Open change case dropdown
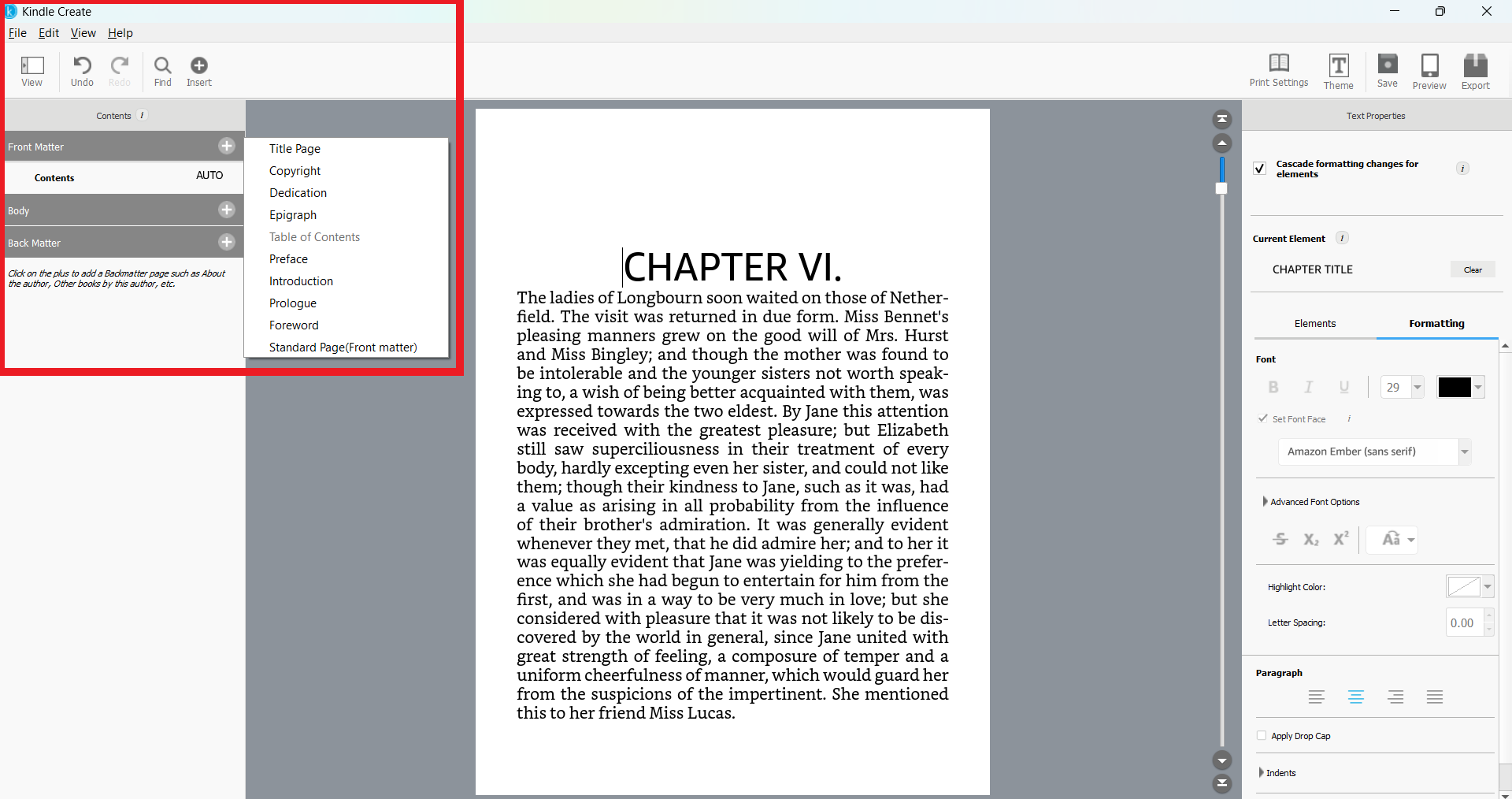 click(1392, 540)
